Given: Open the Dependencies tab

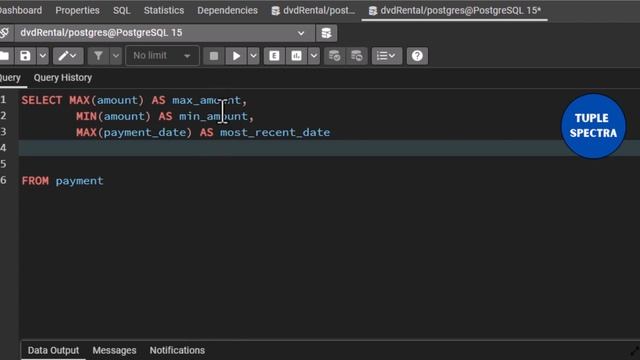Looking at the screenshot, I should click(x=227, y=10).
